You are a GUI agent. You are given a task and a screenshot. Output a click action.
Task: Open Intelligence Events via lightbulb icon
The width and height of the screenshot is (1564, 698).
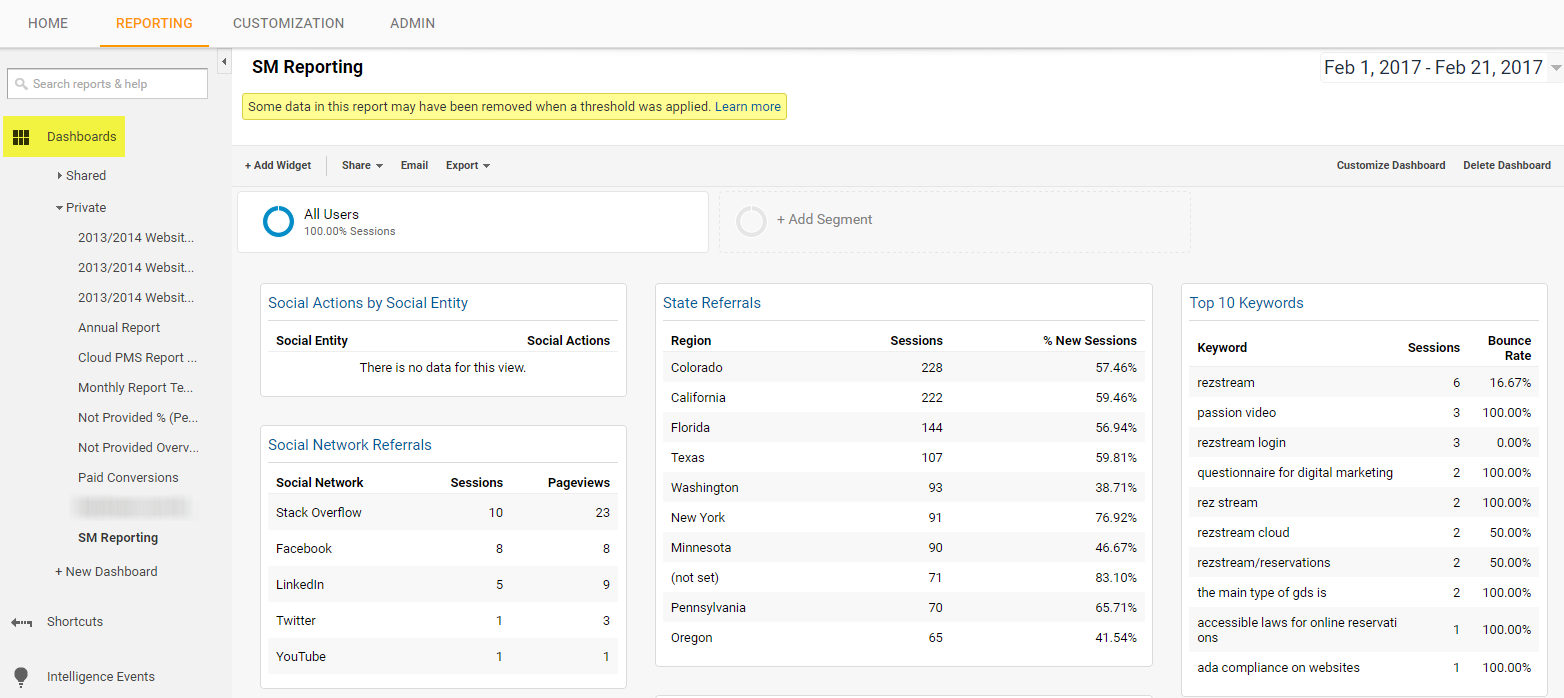pyautogui.click(x=21, y=677)
